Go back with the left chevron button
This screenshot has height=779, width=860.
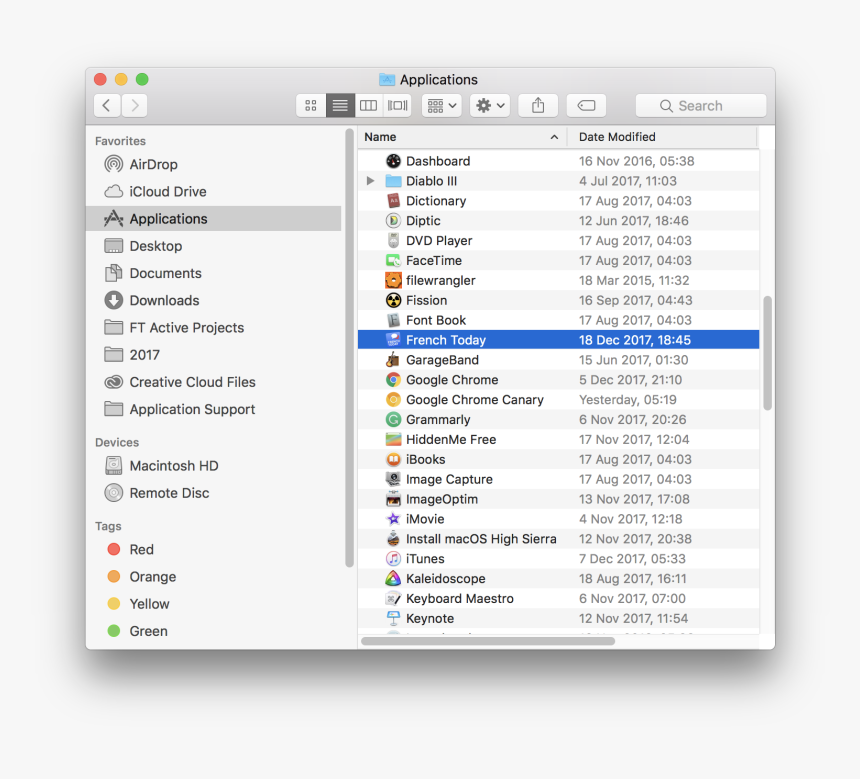[107, 105]
